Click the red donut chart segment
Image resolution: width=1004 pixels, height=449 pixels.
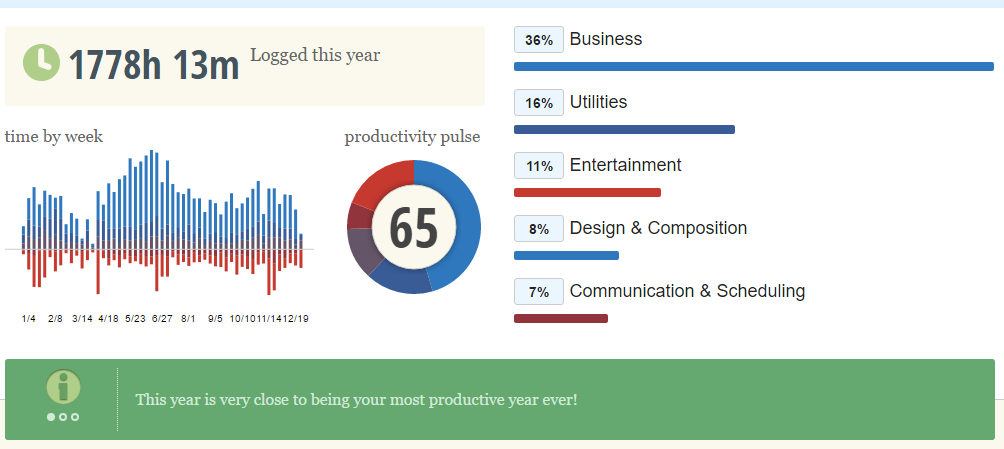380,180
